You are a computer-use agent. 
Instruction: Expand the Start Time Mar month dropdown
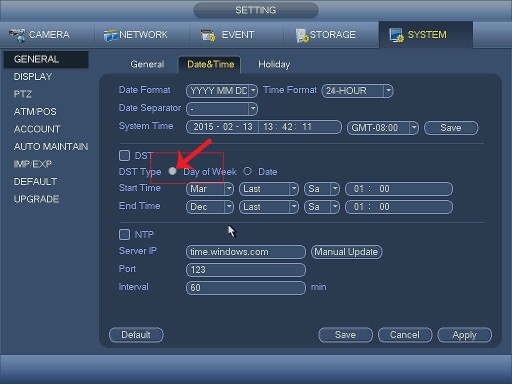(x=210, y=189)
